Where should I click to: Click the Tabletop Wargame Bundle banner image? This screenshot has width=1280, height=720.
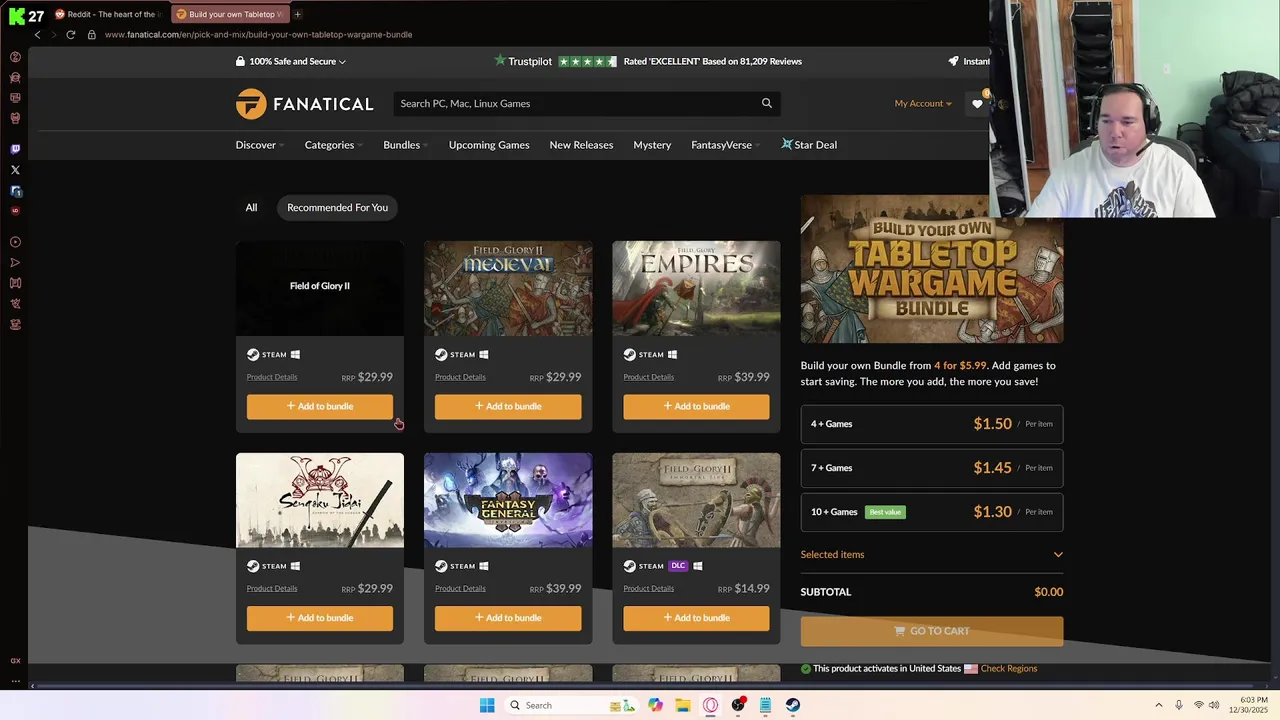pyautogui.click(x=932, y=269)
